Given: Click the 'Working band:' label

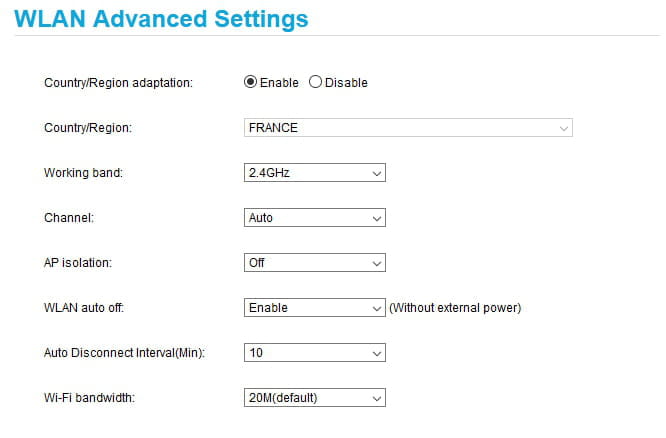Looking at the screenshot, I should (x=83, y=173).
